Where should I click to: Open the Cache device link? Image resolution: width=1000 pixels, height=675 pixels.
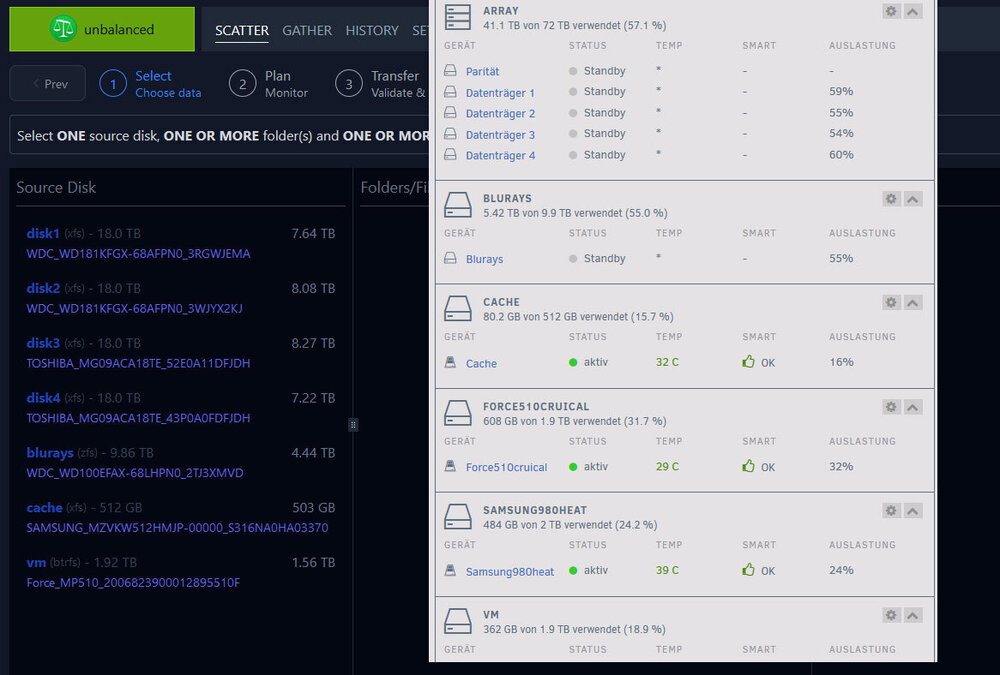click(481, 363)
